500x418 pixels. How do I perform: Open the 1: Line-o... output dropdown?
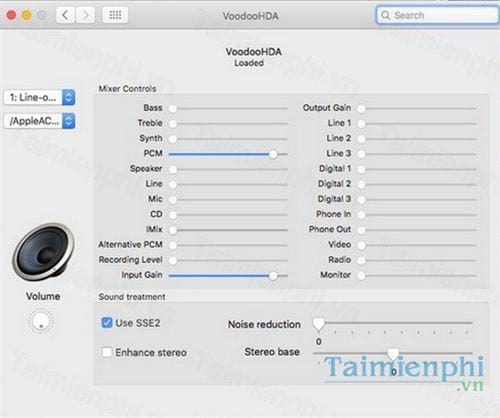[39, 97]
